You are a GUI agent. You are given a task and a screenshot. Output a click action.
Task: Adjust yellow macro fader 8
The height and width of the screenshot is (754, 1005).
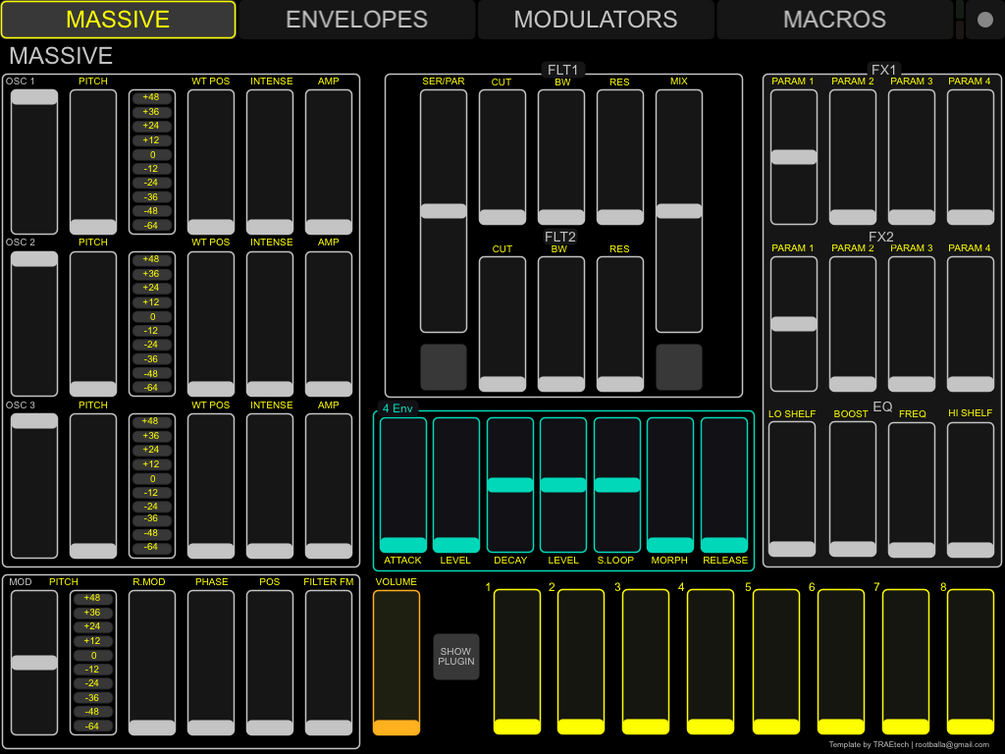(970, 662)
